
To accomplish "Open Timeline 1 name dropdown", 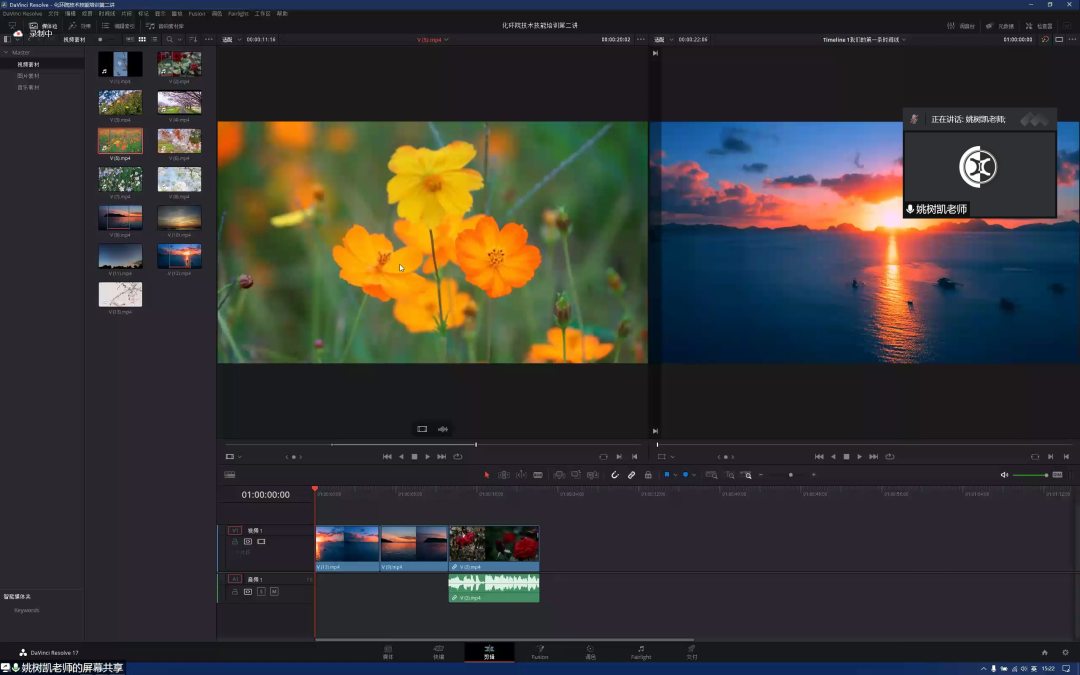I will [x=864, y=39].
